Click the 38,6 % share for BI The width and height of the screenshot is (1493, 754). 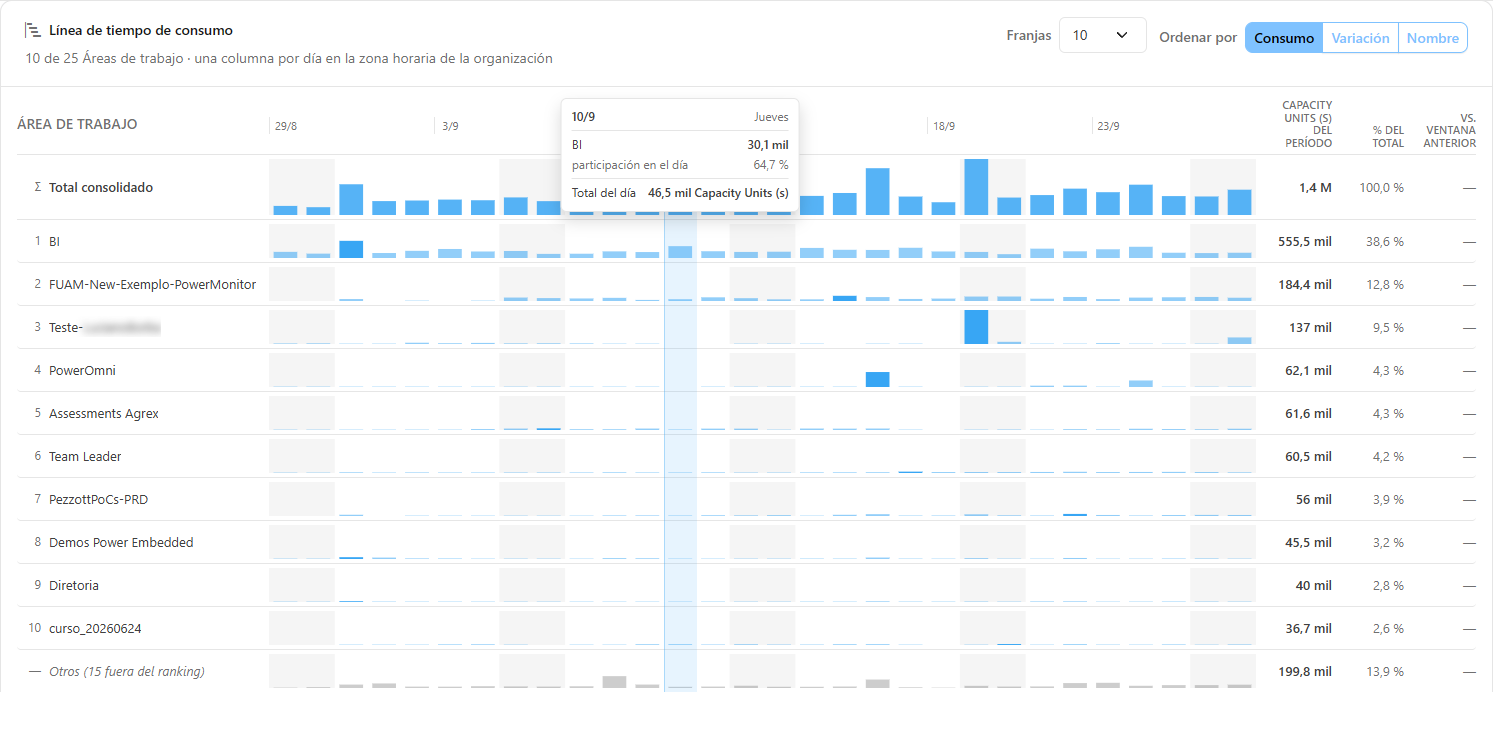(x=1385, y=242)
